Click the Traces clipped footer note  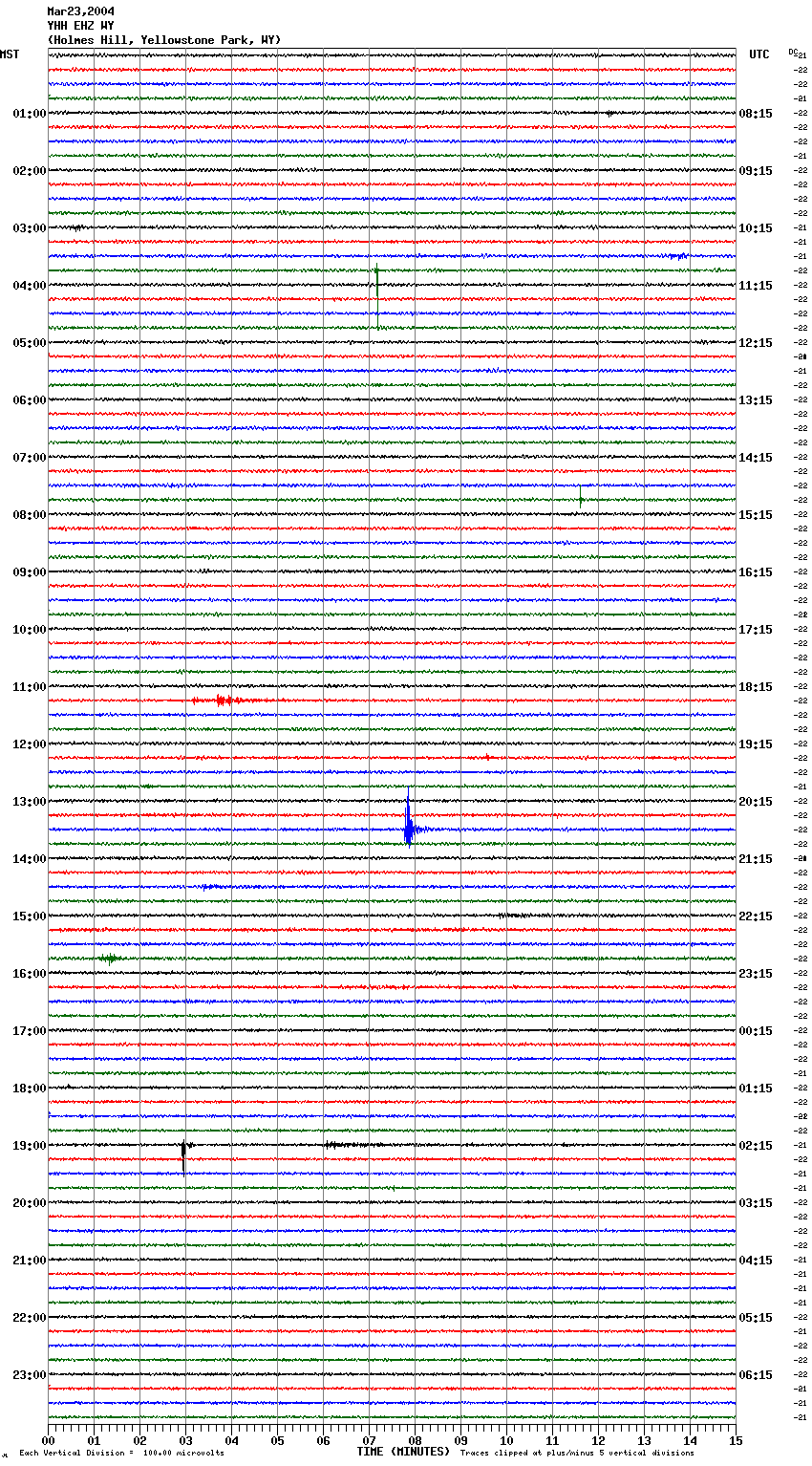(577, 1454)
